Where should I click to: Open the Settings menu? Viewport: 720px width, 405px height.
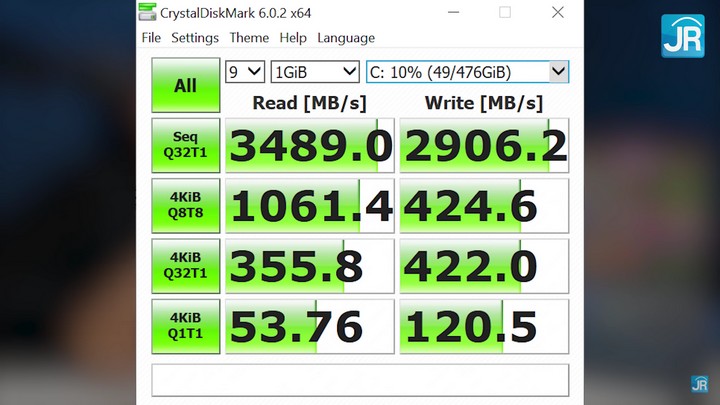[195, 38]
